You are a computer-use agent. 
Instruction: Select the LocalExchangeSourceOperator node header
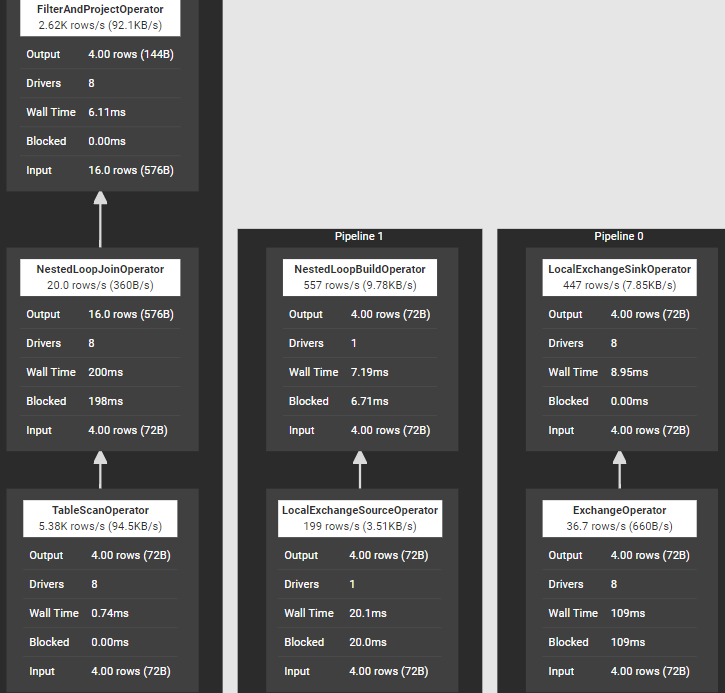(360, 518)
